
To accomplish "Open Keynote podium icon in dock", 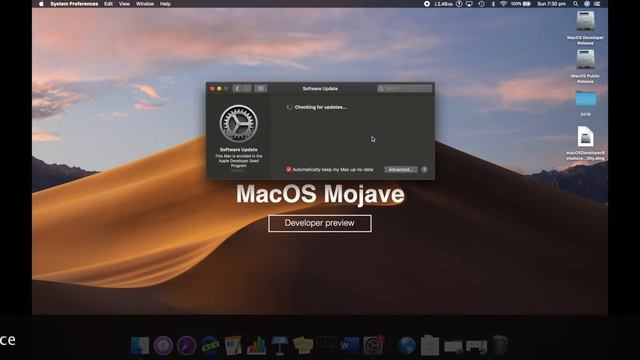I will pyautogui.click(x=280, y=345).
